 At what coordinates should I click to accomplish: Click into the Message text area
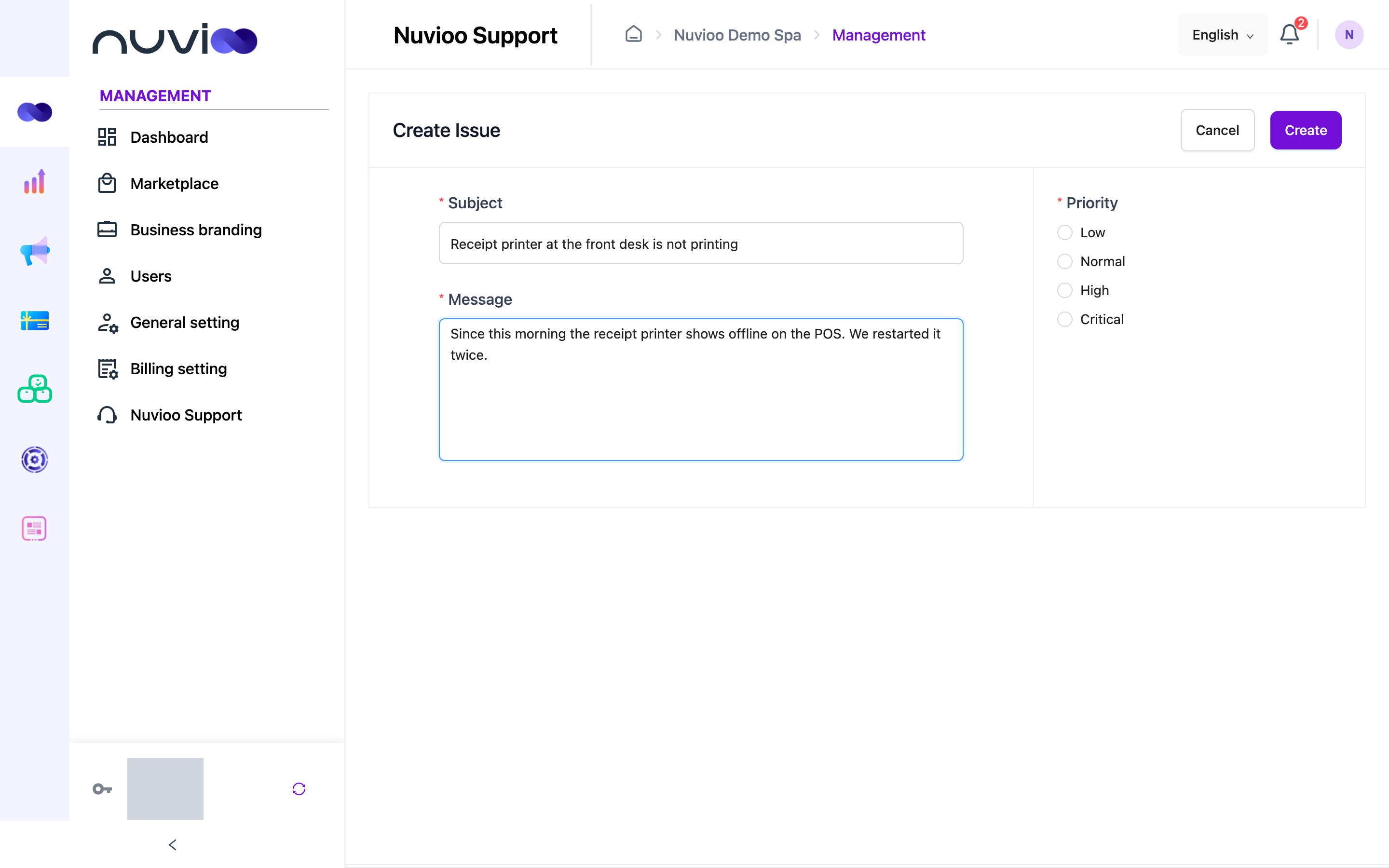click(x=701, y=389)
